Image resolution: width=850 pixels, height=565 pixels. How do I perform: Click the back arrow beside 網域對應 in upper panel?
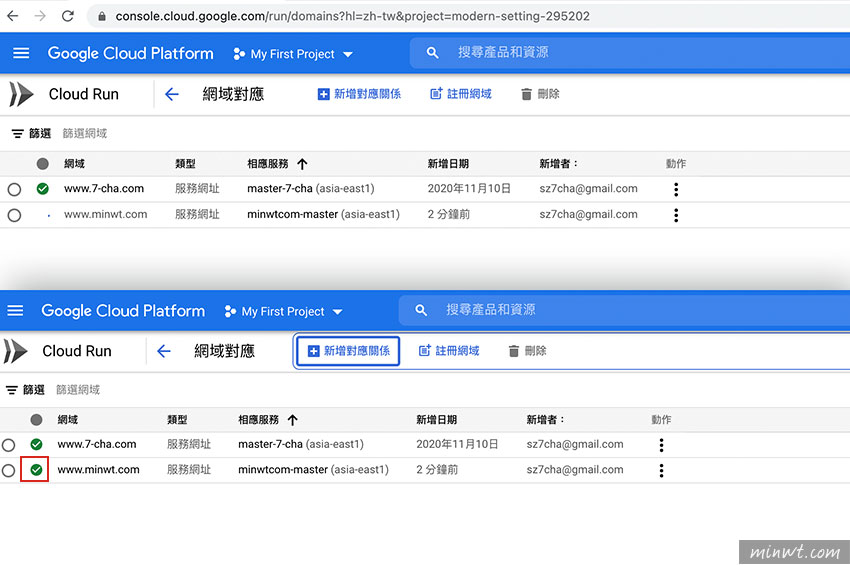pyautogui.click(x=172, y=94)
